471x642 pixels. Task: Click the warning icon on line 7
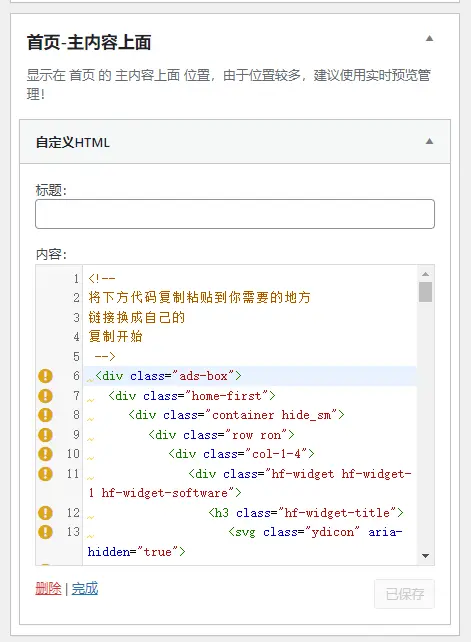coord(45,396)
